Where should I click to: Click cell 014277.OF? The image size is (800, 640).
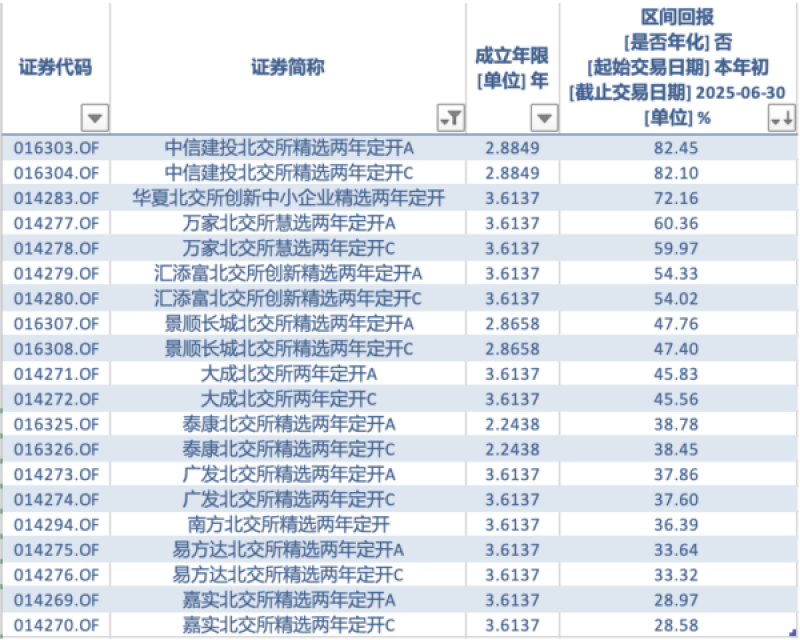point(56,223)
